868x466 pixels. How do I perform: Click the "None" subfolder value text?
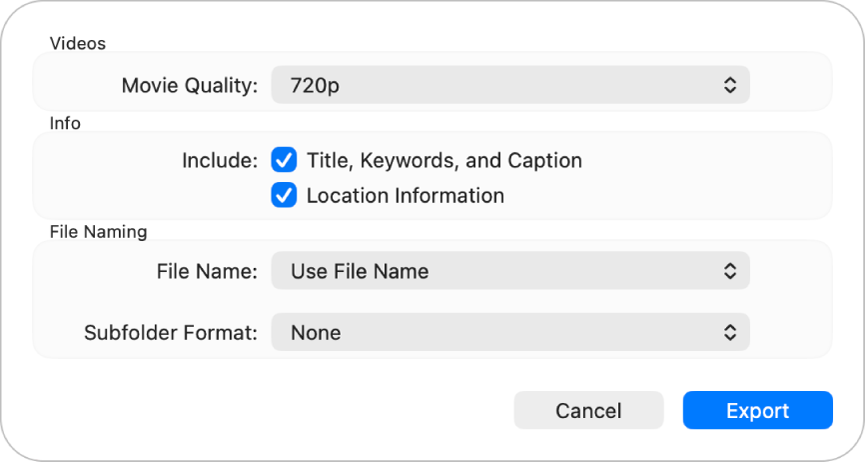pos(316,333)
